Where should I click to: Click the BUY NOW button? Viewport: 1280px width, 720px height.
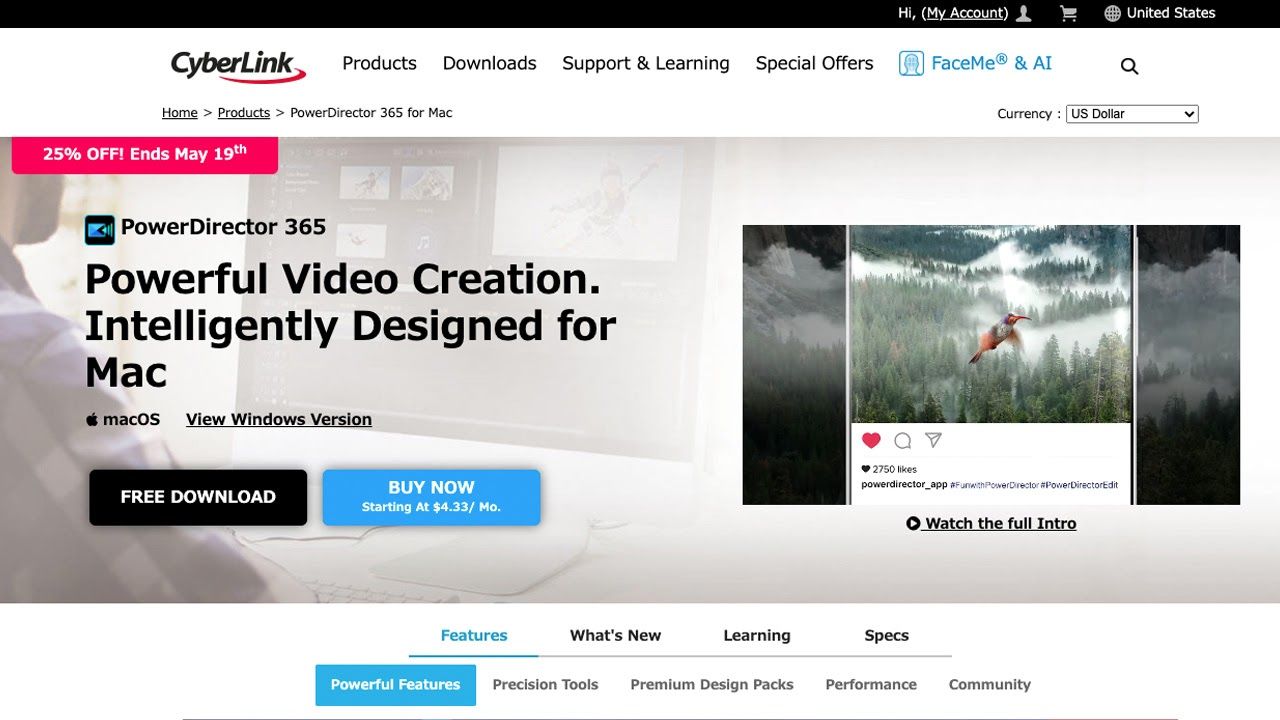[431, 496]
